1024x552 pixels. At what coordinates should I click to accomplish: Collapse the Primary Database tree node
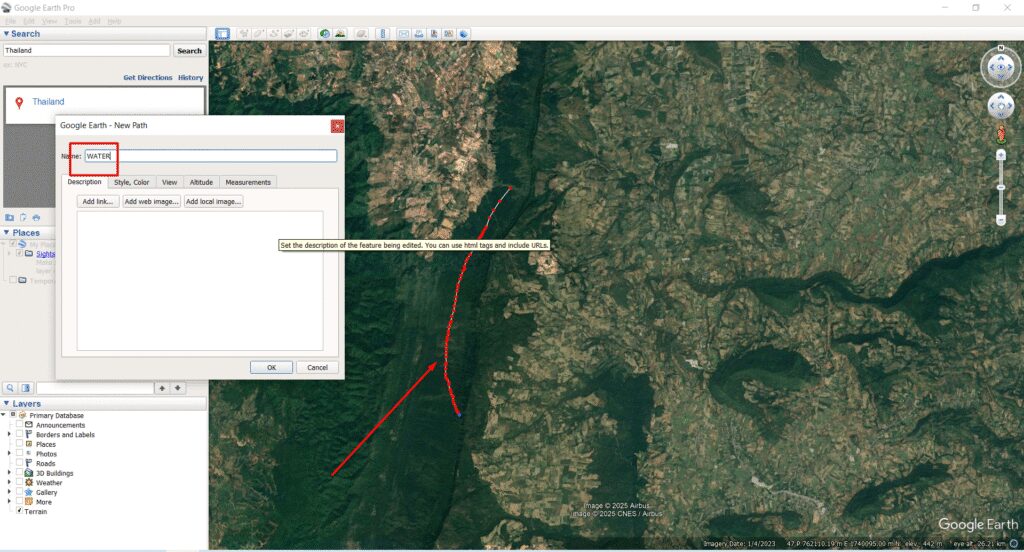click(x=3, y=415)
